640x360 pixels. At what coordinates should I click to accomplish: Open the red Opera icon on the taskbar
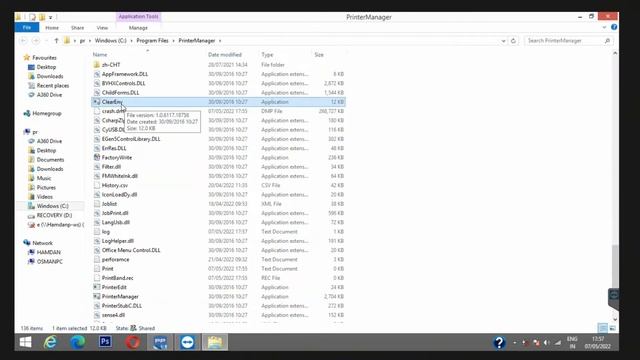[x=132, y=342]
